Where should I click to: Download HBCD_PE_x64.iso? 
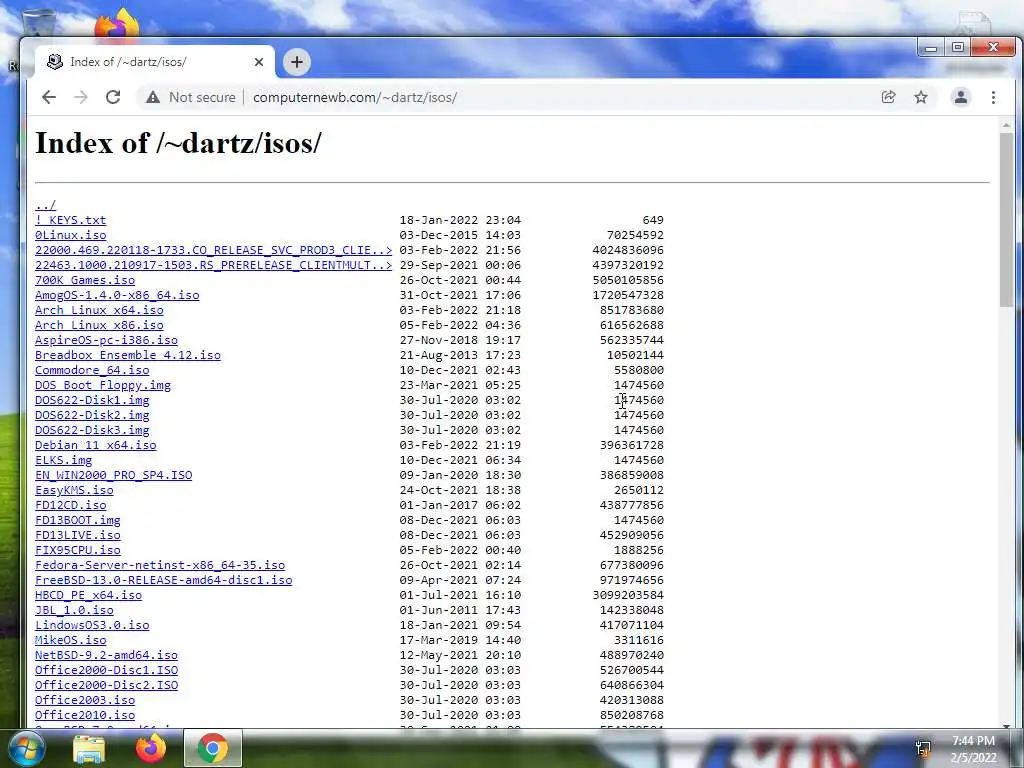click(89, 596)
